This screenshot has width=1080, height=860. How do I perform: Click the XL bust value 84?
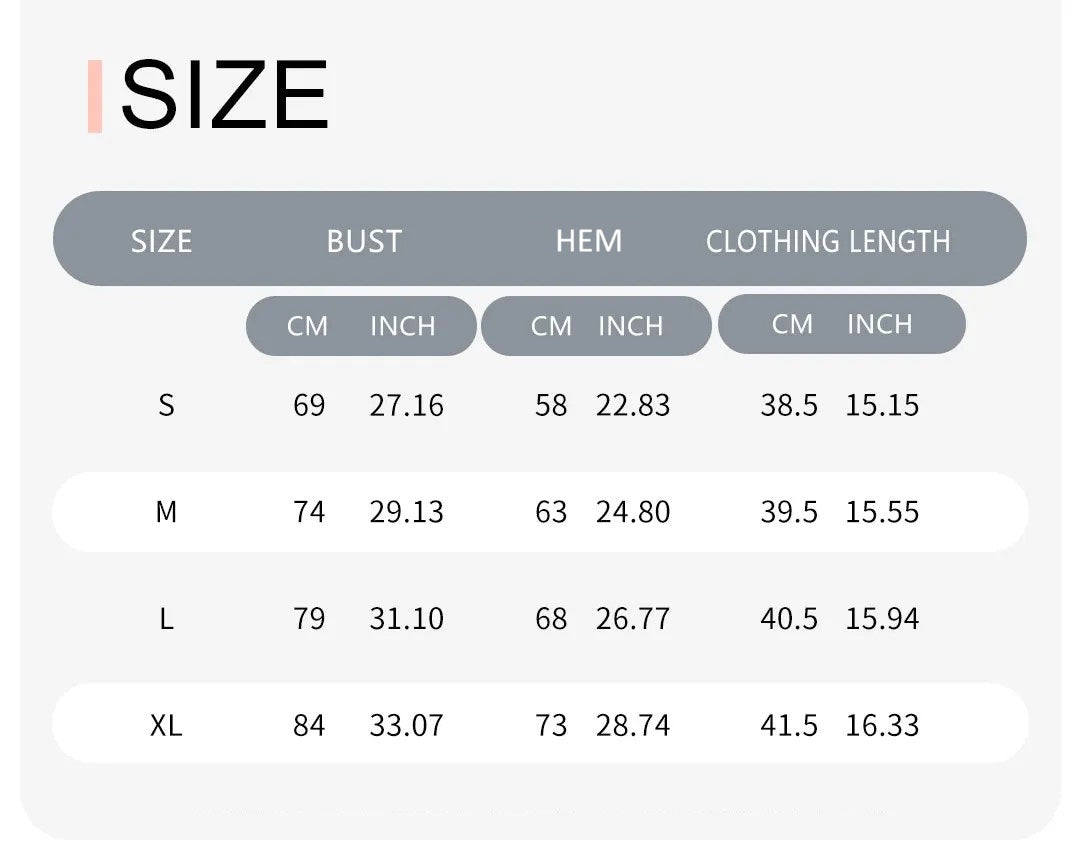tap(309, 725)
